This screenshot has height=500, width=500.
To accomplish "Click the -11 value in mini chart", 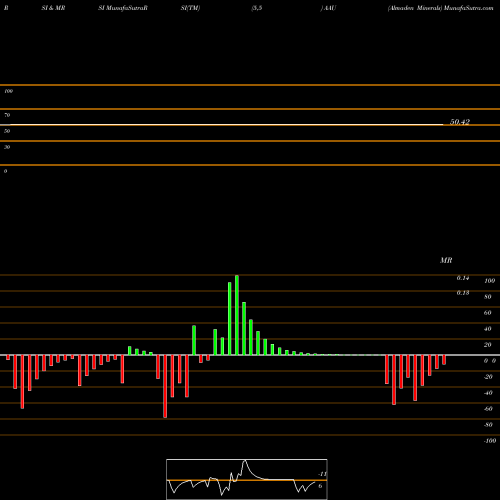I will pos(322,474).
